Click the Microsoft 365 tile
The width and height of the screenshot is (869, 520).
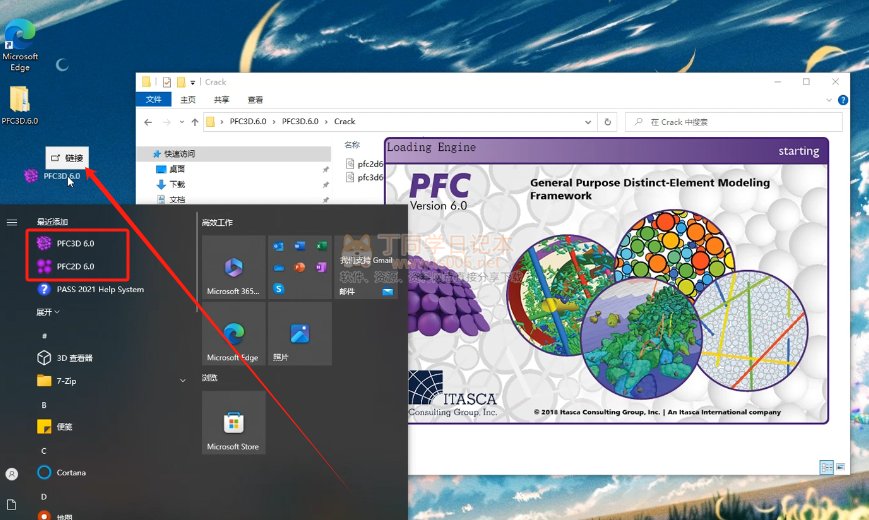click(233, 267)
